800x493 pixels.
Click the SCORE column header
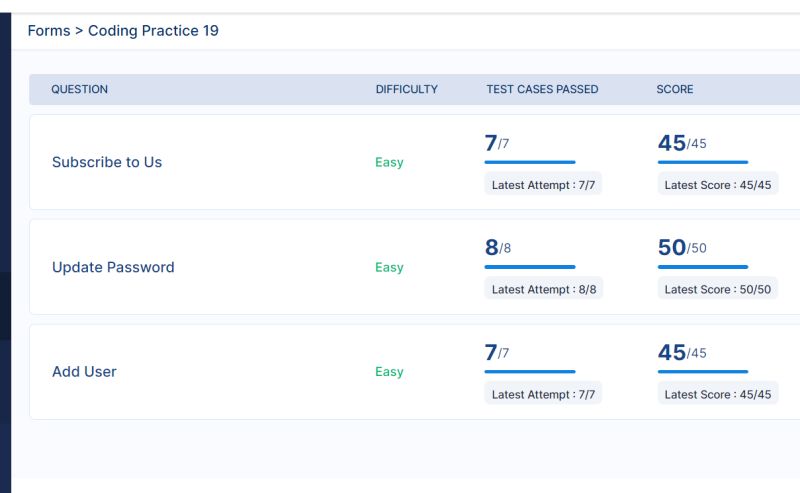[x=674, y=89]
